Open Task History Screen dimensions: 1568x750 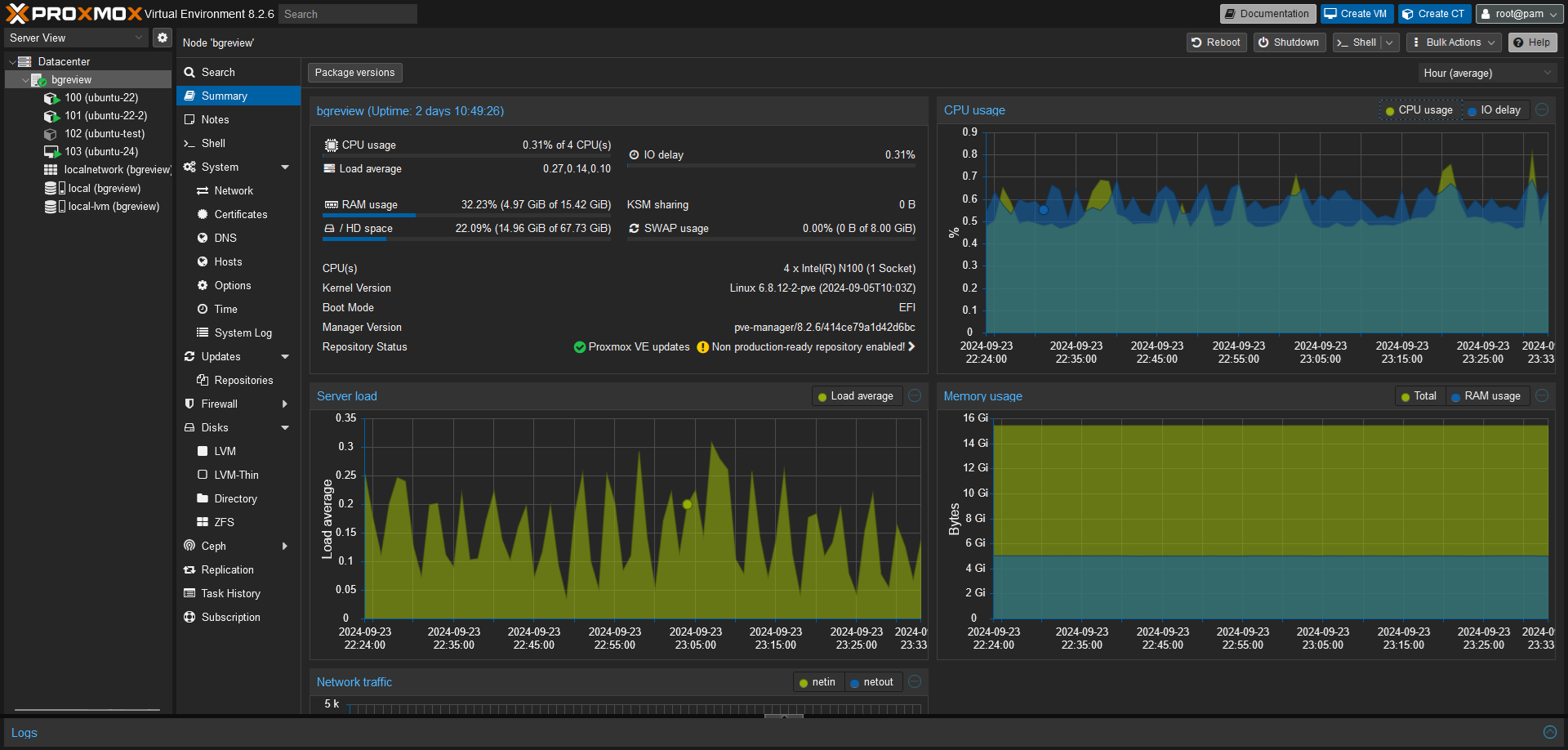pos(238,593)
